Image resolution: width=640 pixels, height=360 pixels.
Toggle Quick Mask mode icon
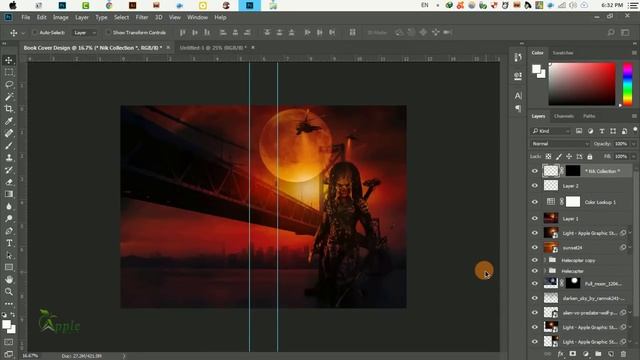(x=9, y=342)
